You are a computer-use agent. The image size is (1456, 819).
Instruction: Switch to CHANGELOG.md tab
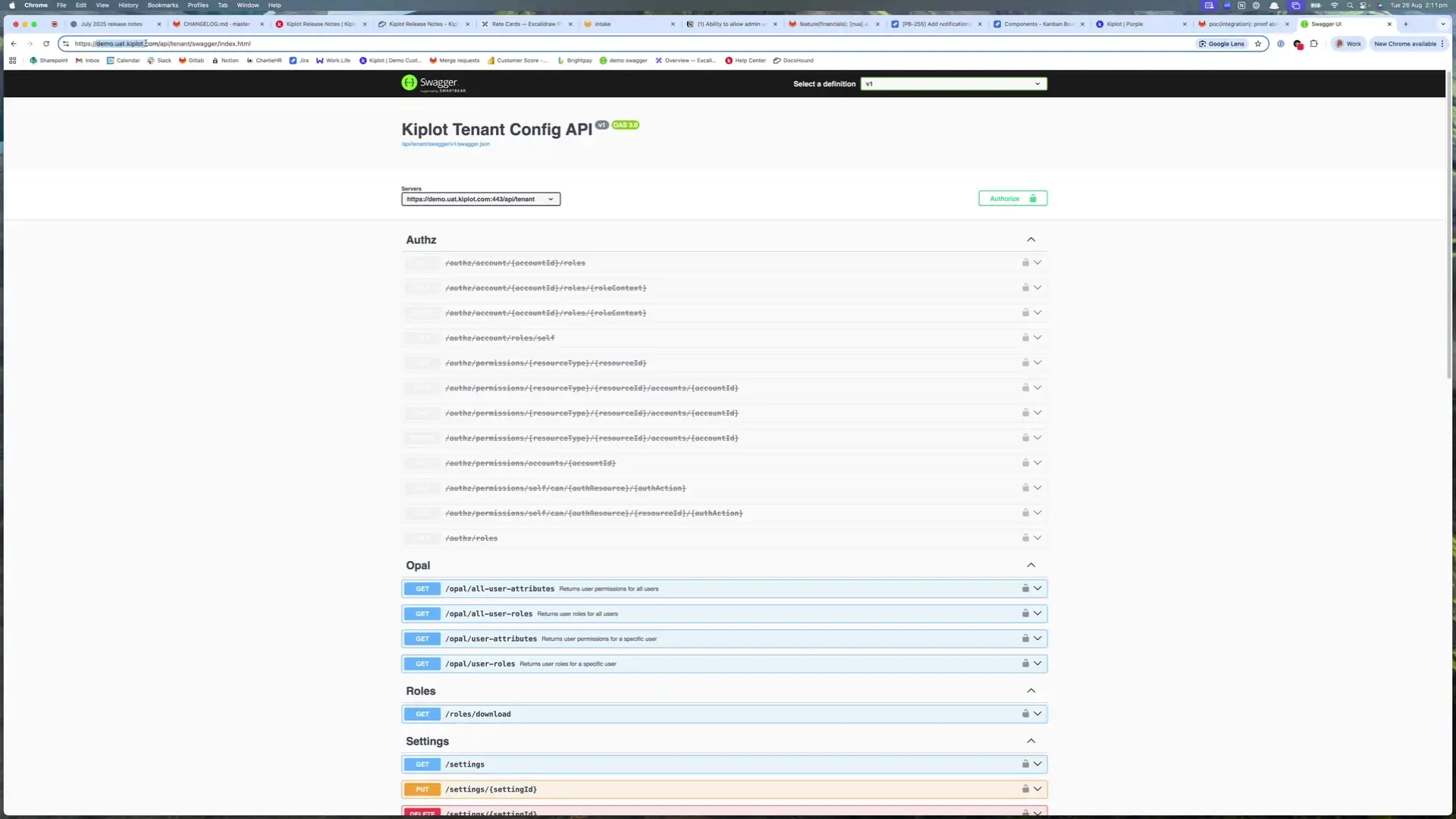point(216,24)
